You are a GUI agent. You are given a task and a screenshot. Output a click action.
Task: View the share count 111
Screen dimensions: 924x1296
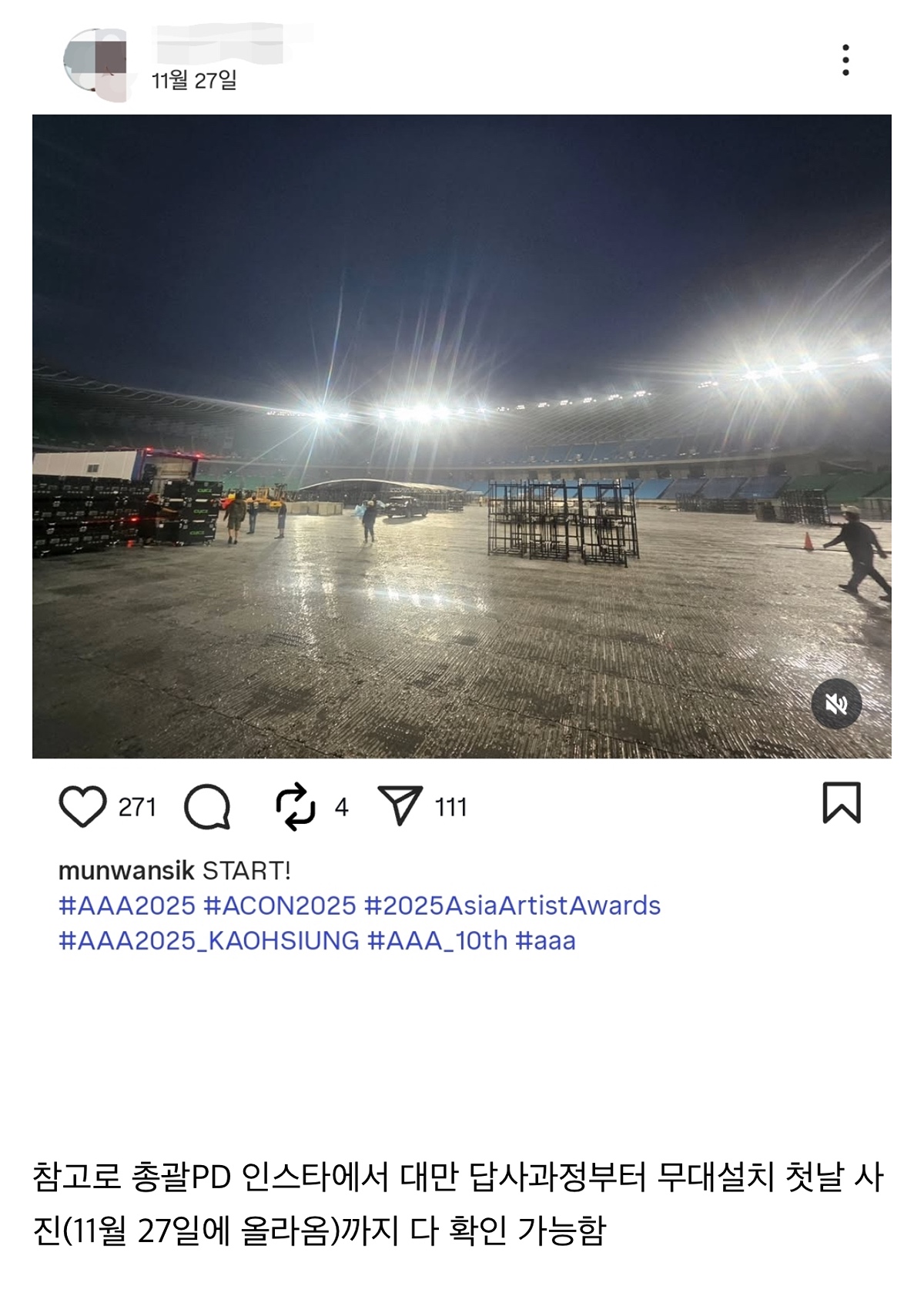point(451,807)
